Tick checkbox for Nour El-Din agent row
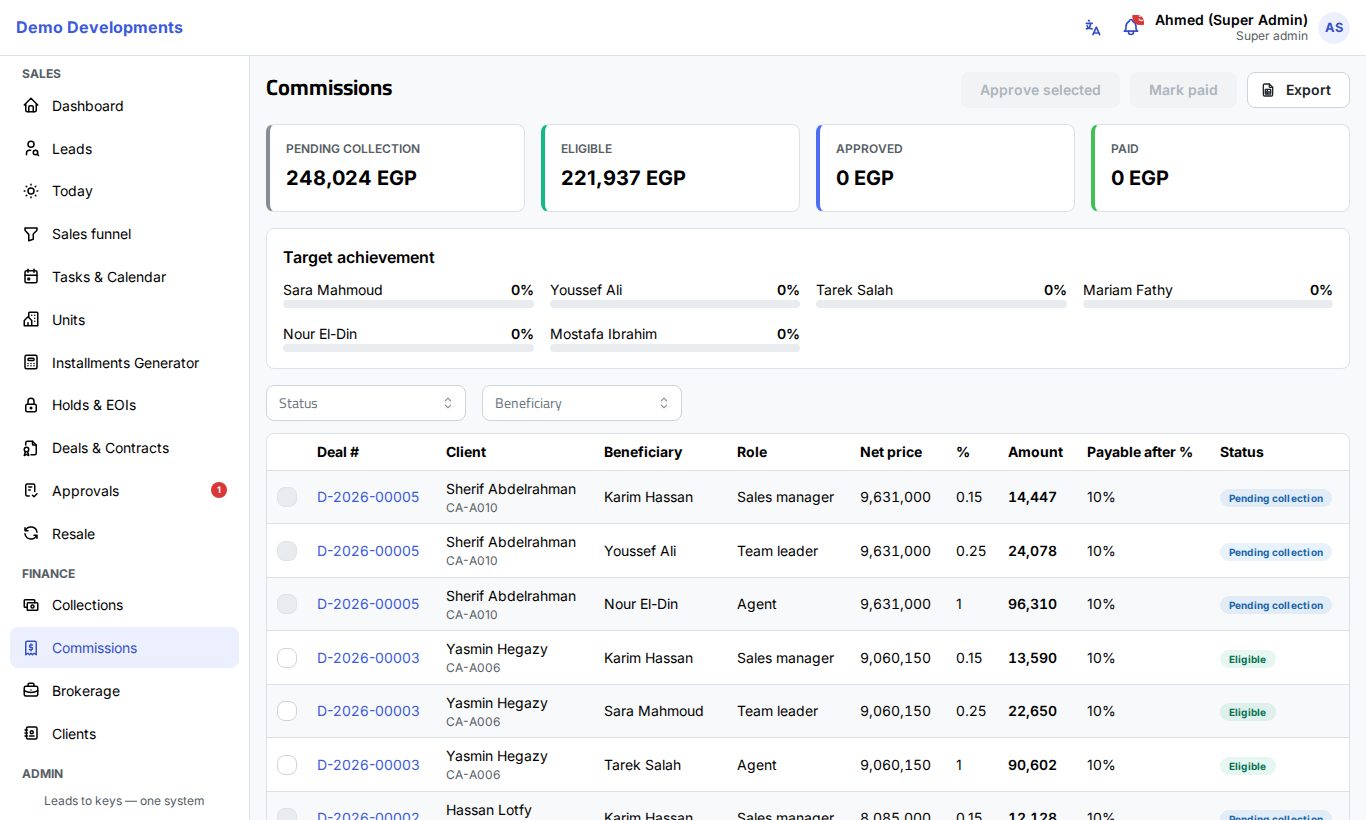The image size is (1366, 820). pos(287,604)
